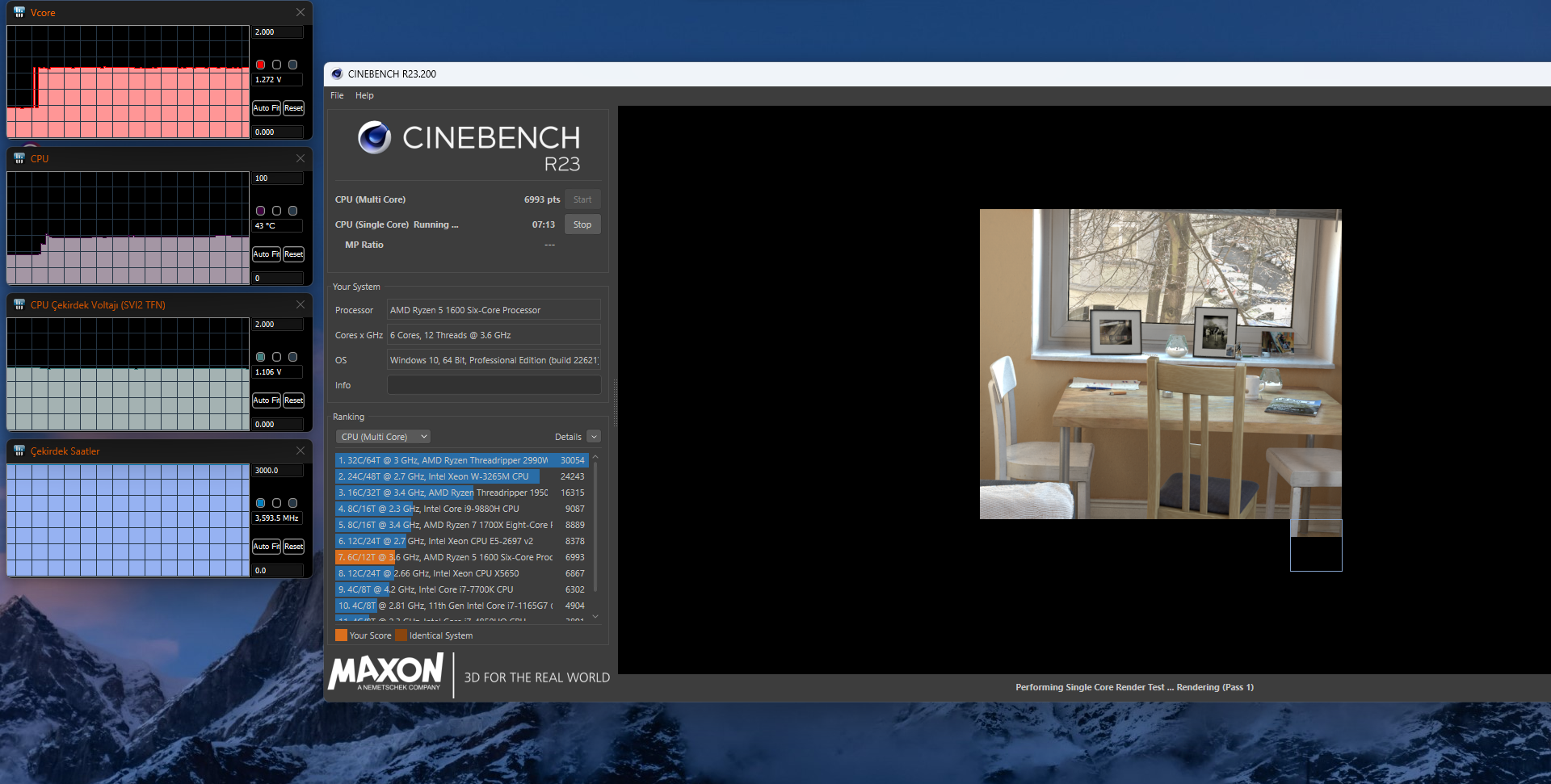Stop the running Single Core test
Image resolution: width=1551 pixels, height=784 pixels.
click(x=582, y=224)
